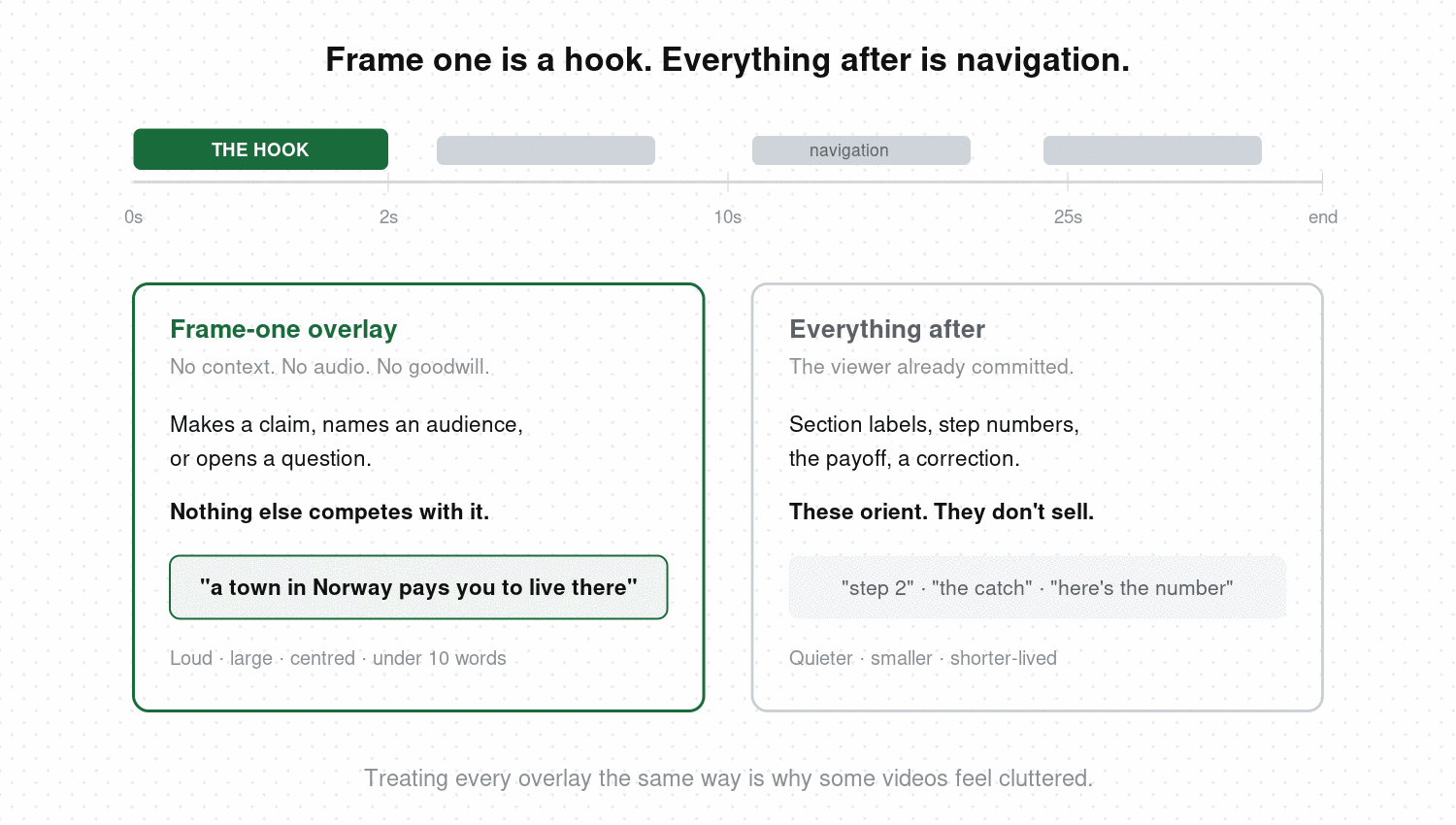
Task: Click the end timeline label
Action: 1322,217
